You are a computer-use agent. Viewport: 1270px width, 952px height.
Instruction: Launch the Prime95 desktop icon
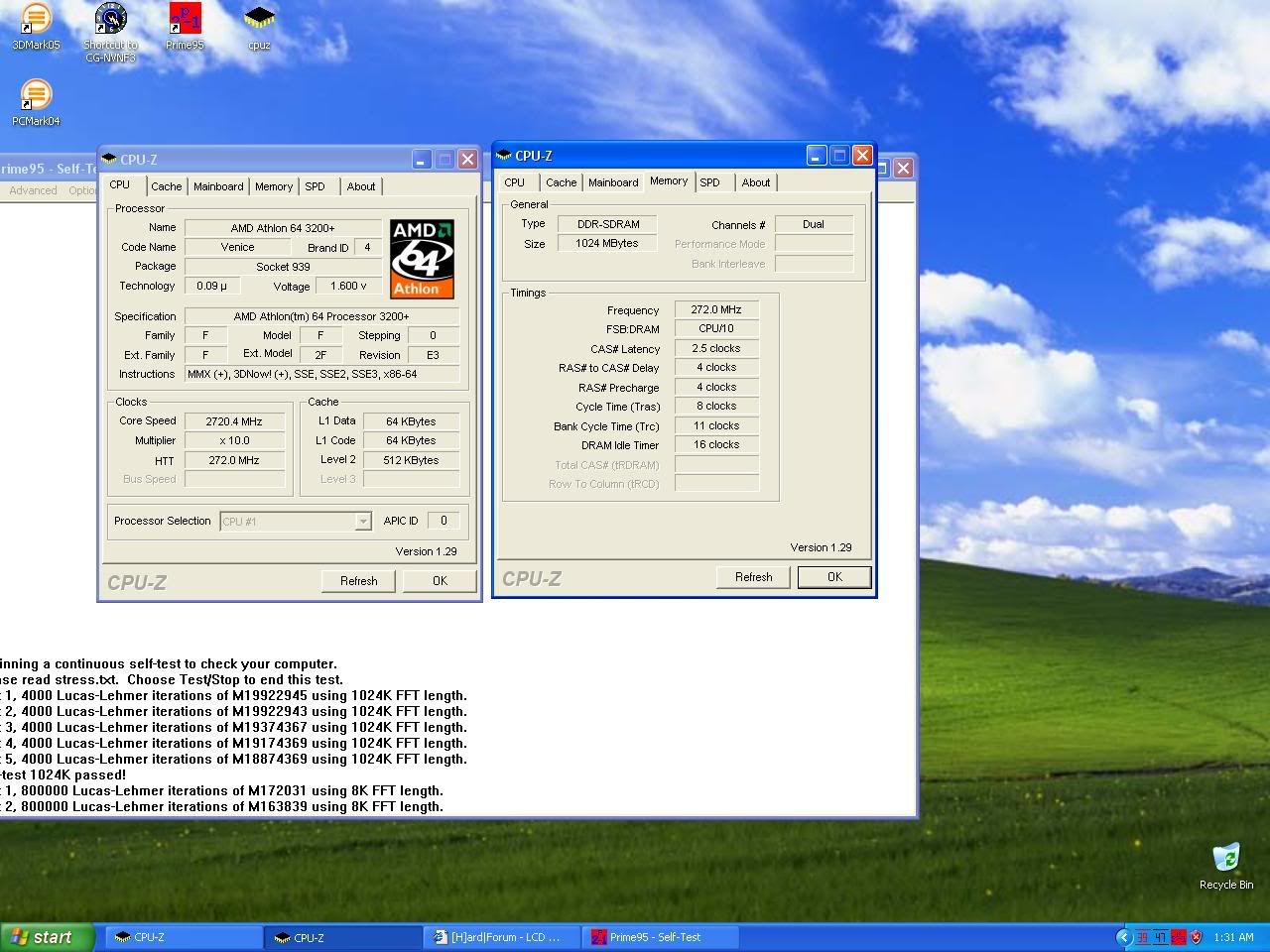point(185,27)
